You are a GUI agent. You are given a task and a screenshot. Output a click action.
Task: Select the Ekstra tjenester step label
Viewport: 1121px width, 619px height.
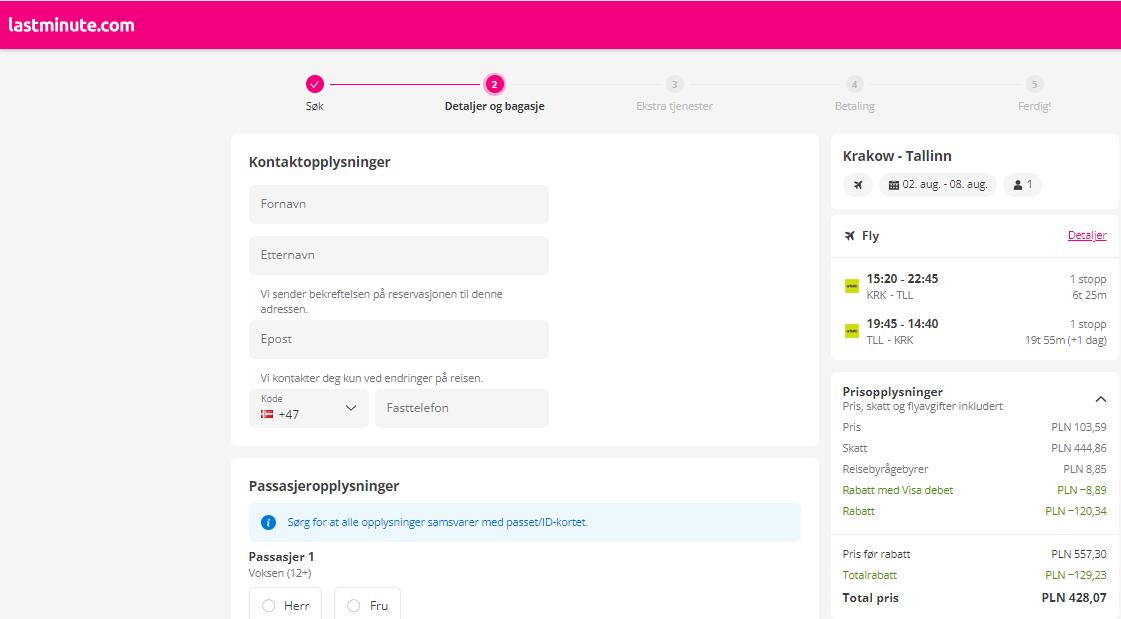pyautogui.click(x=674, y=106)
